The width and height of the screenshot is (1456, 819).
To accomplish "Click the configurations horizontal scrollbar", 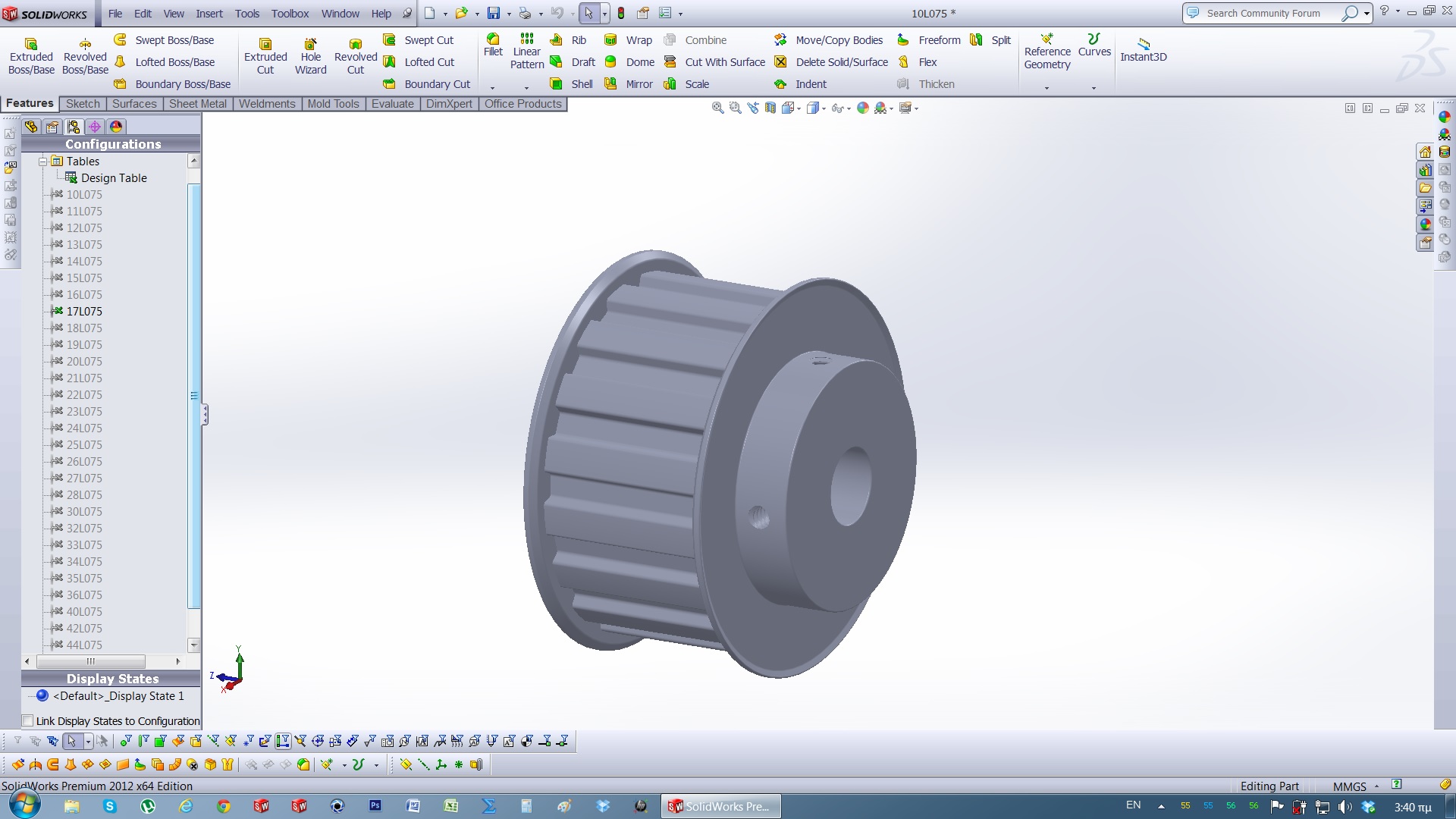I will point(90,661).
